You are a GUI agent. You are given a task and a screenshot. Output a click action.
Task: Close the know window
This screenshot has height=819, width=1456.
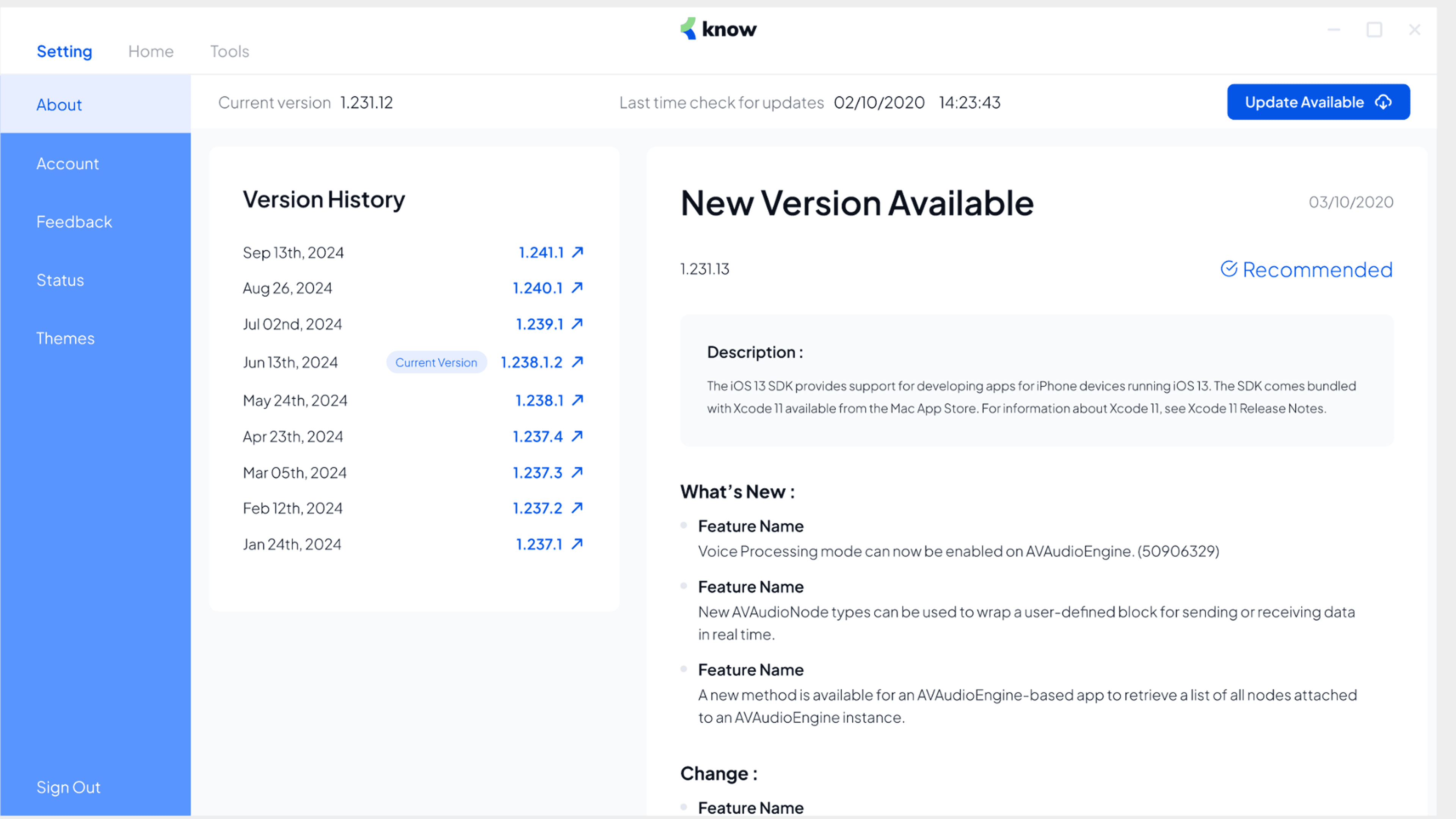point(1415,30)
